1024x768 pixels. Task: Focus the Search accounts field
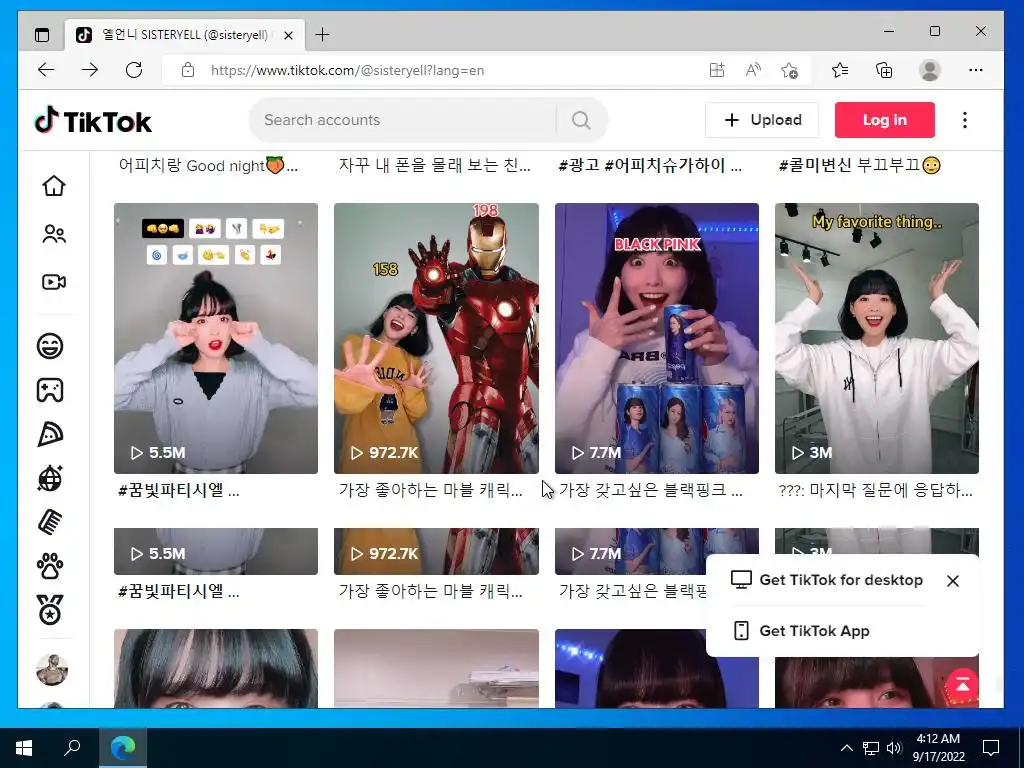coord(404,120)
